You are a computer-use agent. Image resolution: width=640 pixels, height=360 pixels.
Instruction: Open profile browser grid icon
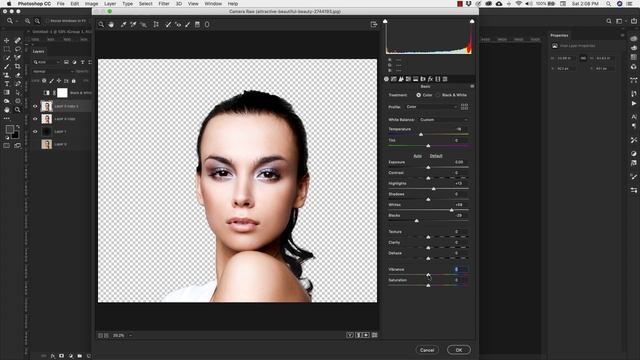point(464,107)
